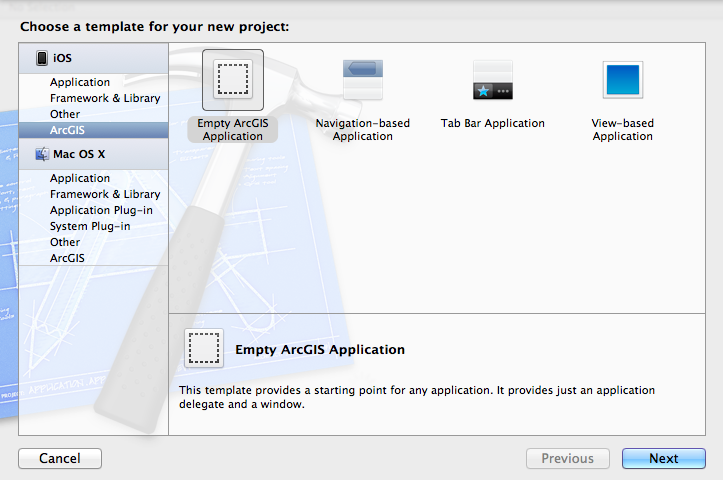Screen dimensions: 723x480
Task: Select the Empty ArcGIS Application template icon
Action: (232, 80)
